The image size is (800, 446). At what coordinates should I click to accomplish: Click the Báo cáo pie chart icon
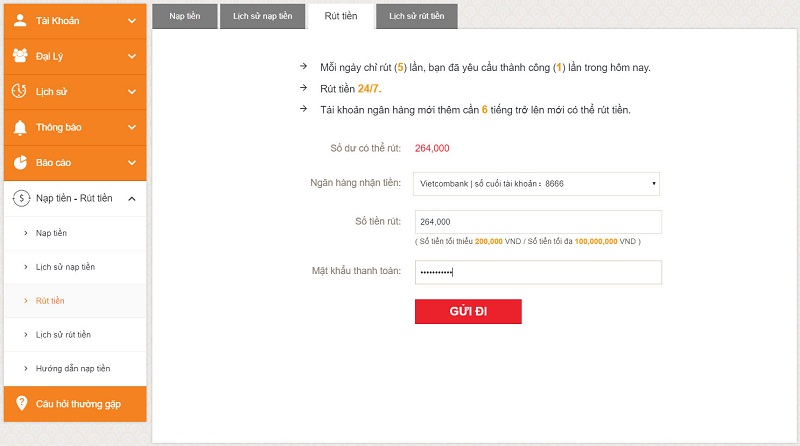20,162
